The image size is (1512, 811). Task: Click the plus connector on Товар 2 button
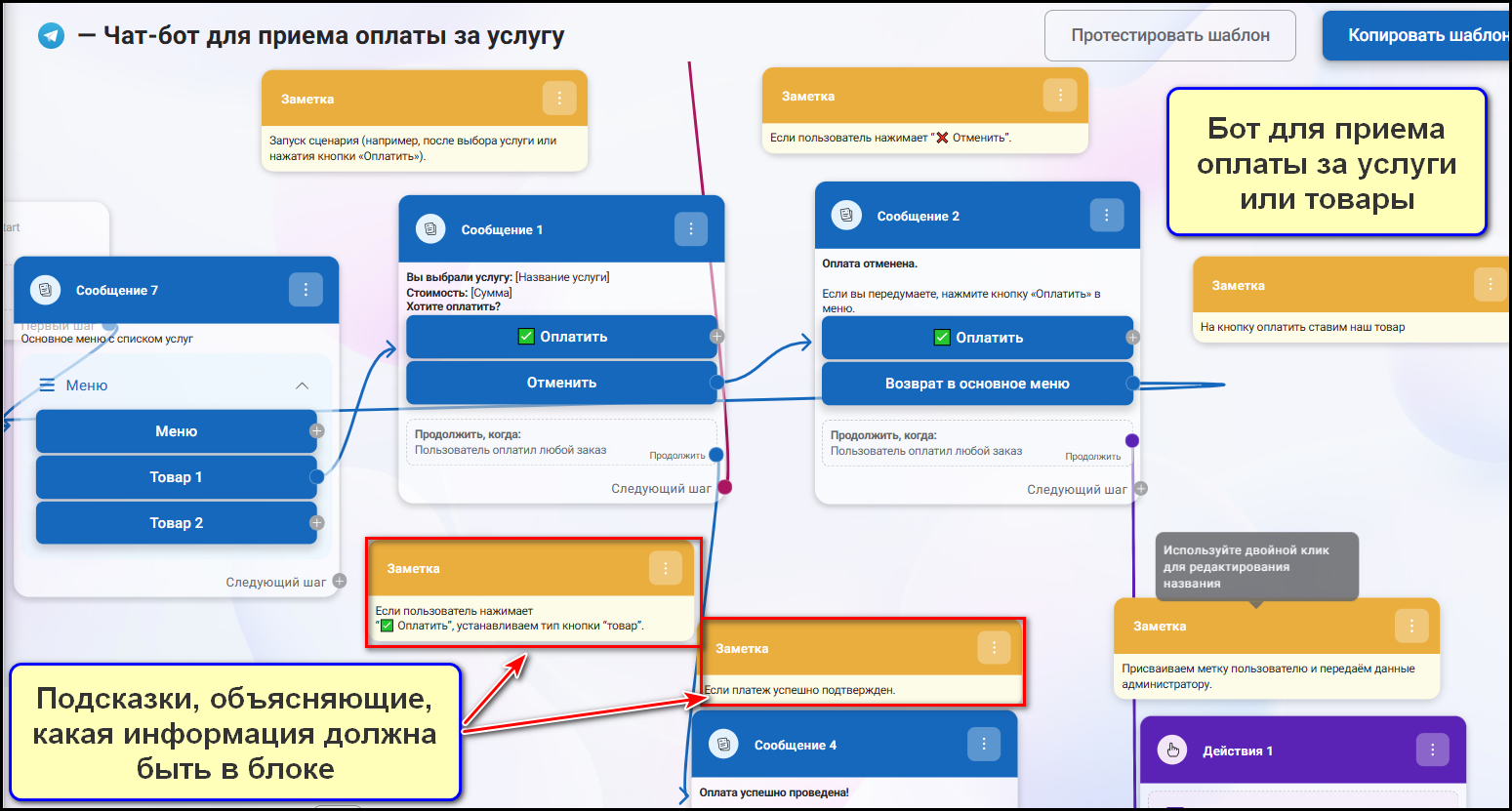tap(316, 523)
